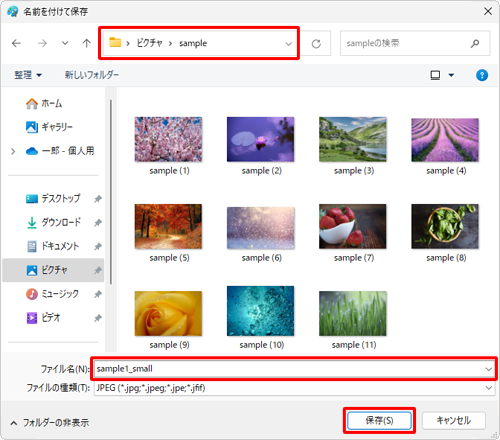Select ピクチャ in the sidebar

coord(53,270)
